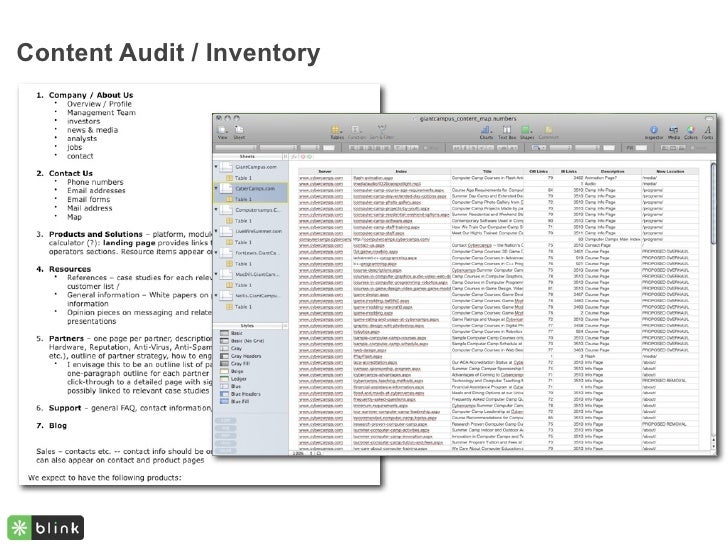
Task: Click the Styles pane header
Action: tap(247, 326)
